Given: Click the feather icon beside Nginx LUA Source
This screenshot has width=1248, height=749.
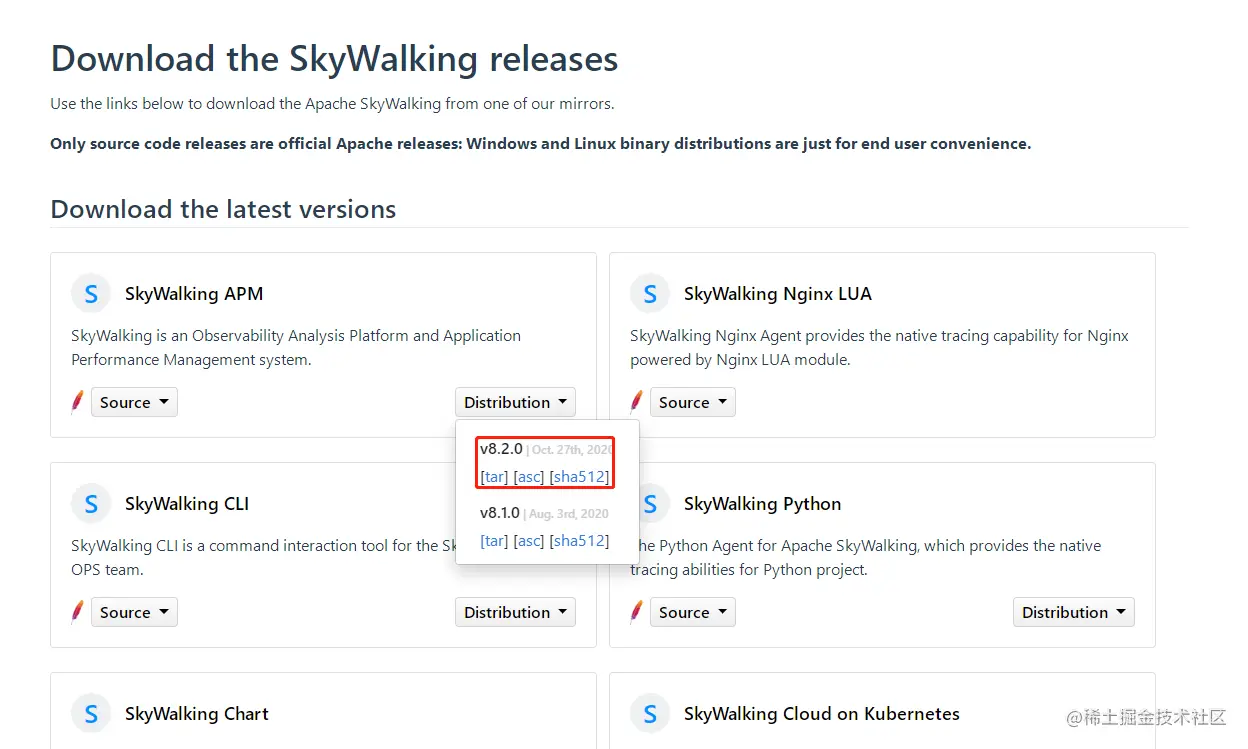Looking at the screenshot, I should [636, 402].
